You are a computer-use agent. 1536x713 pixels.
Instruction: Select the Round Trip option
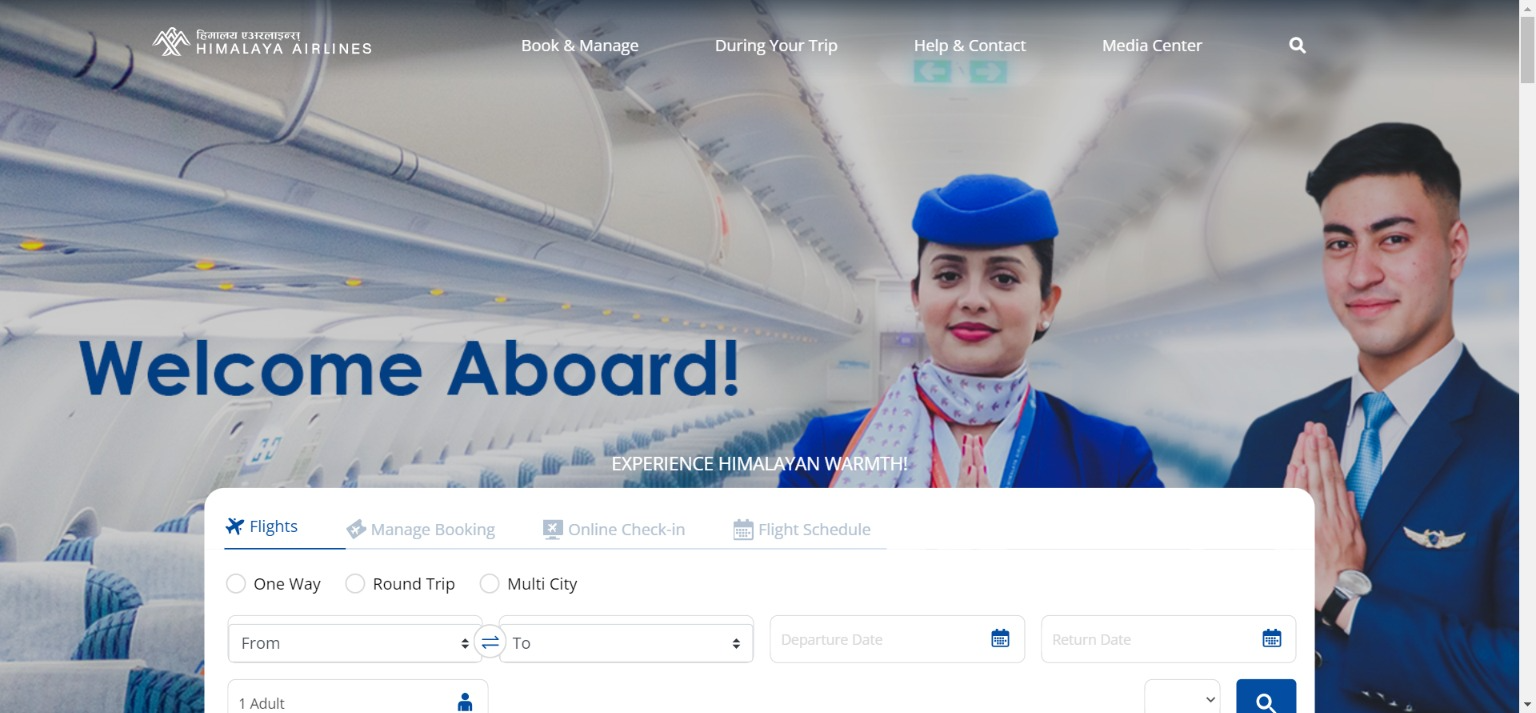coord(355,584)
